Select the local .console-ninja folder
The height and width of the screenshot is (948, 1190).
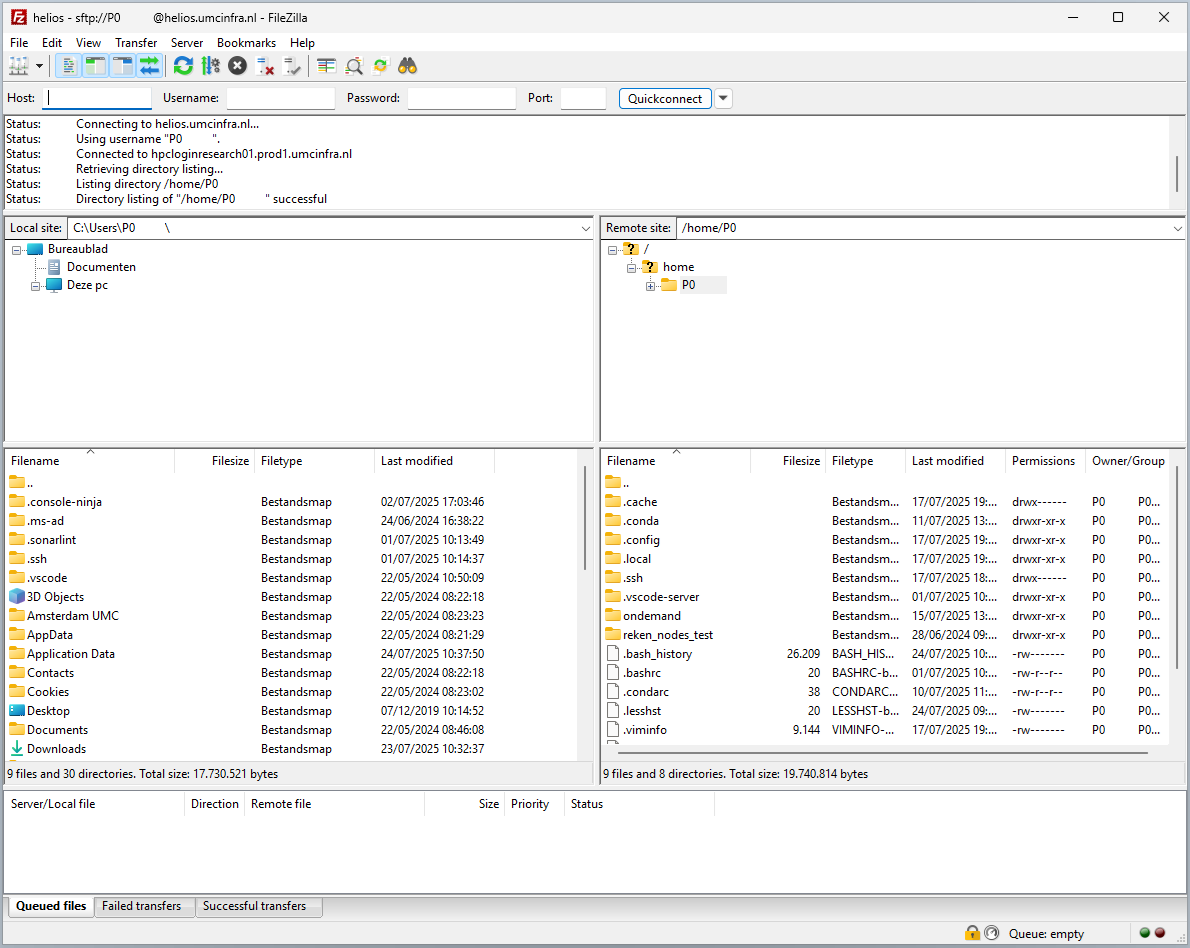coord(64,502)
